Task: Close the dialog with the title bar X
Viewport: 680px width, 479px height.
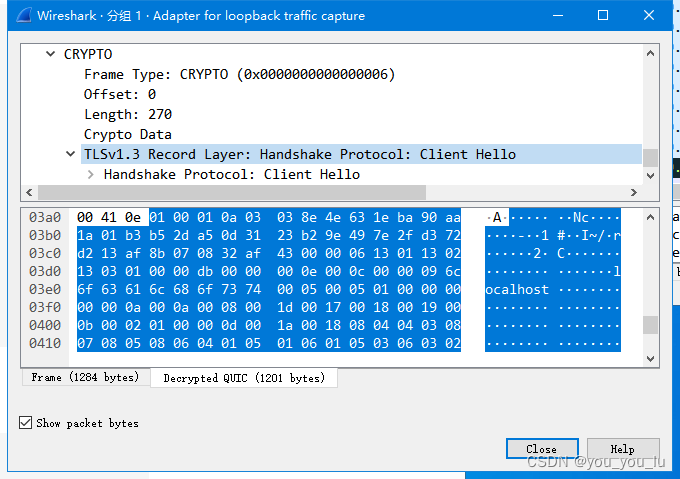Action: (x=649, y=16)
